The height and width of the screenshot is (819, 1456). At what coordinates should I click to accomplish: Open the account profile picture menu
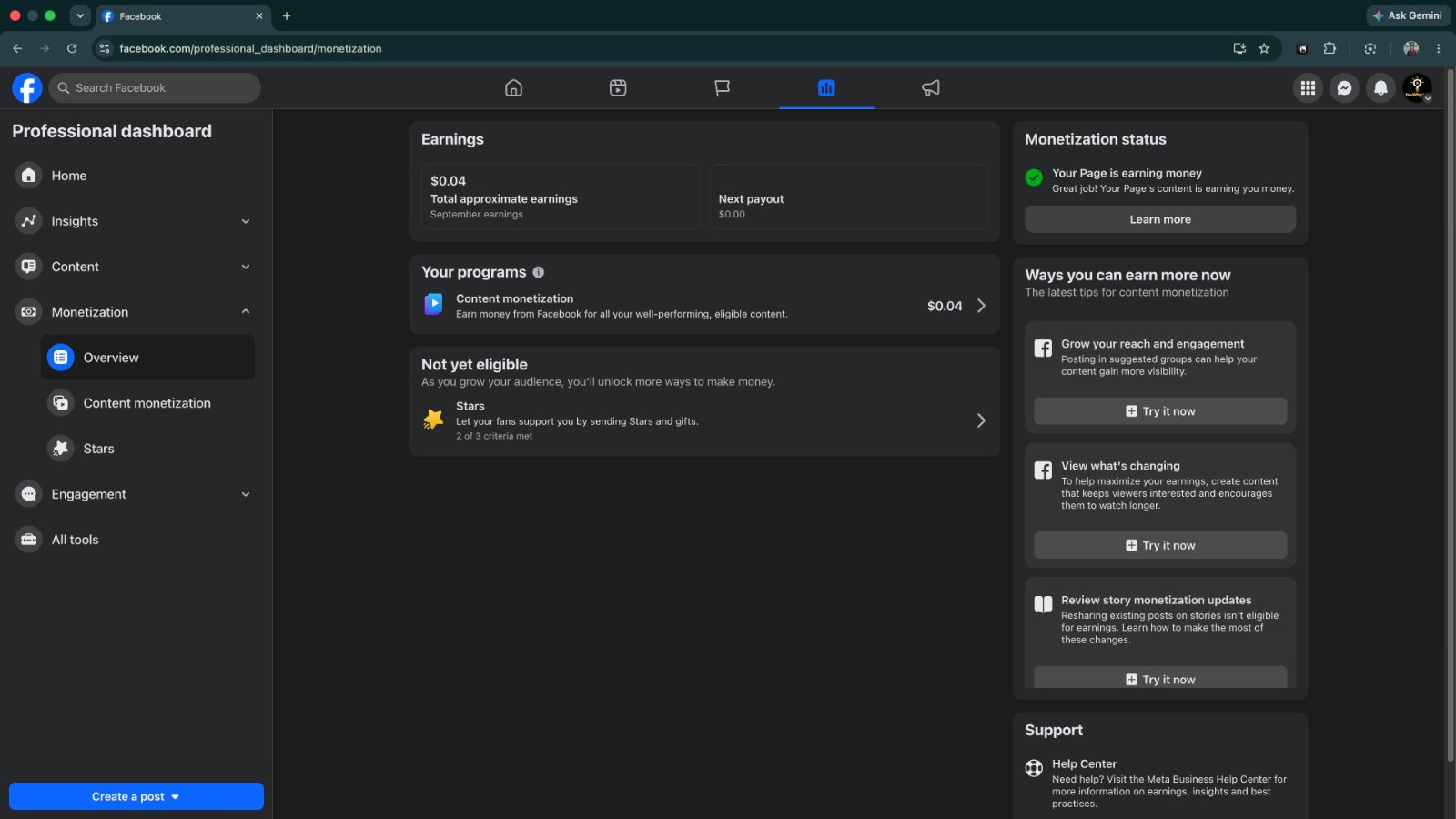point(1417,88)
